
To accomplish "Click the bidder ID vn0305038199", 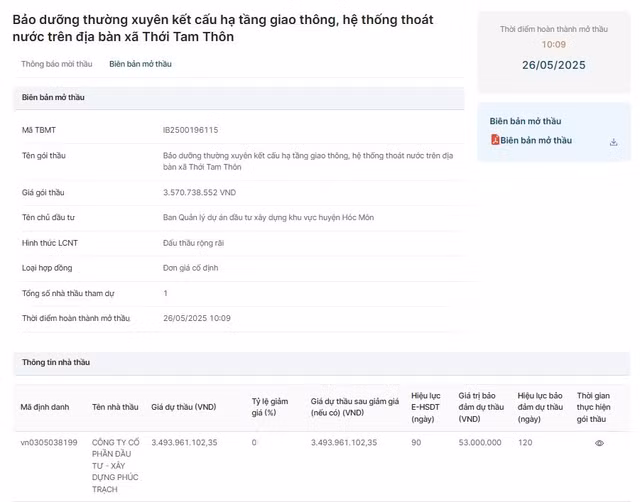I will [49, 442].
